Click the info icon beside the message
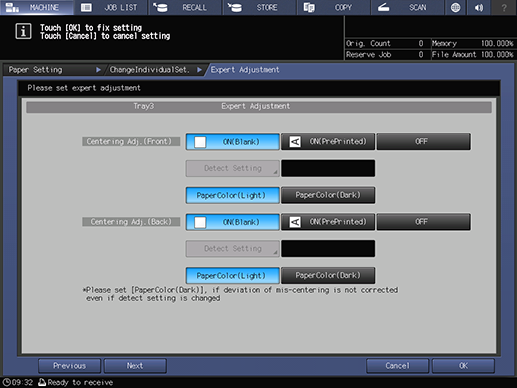 tap(23, 31)
